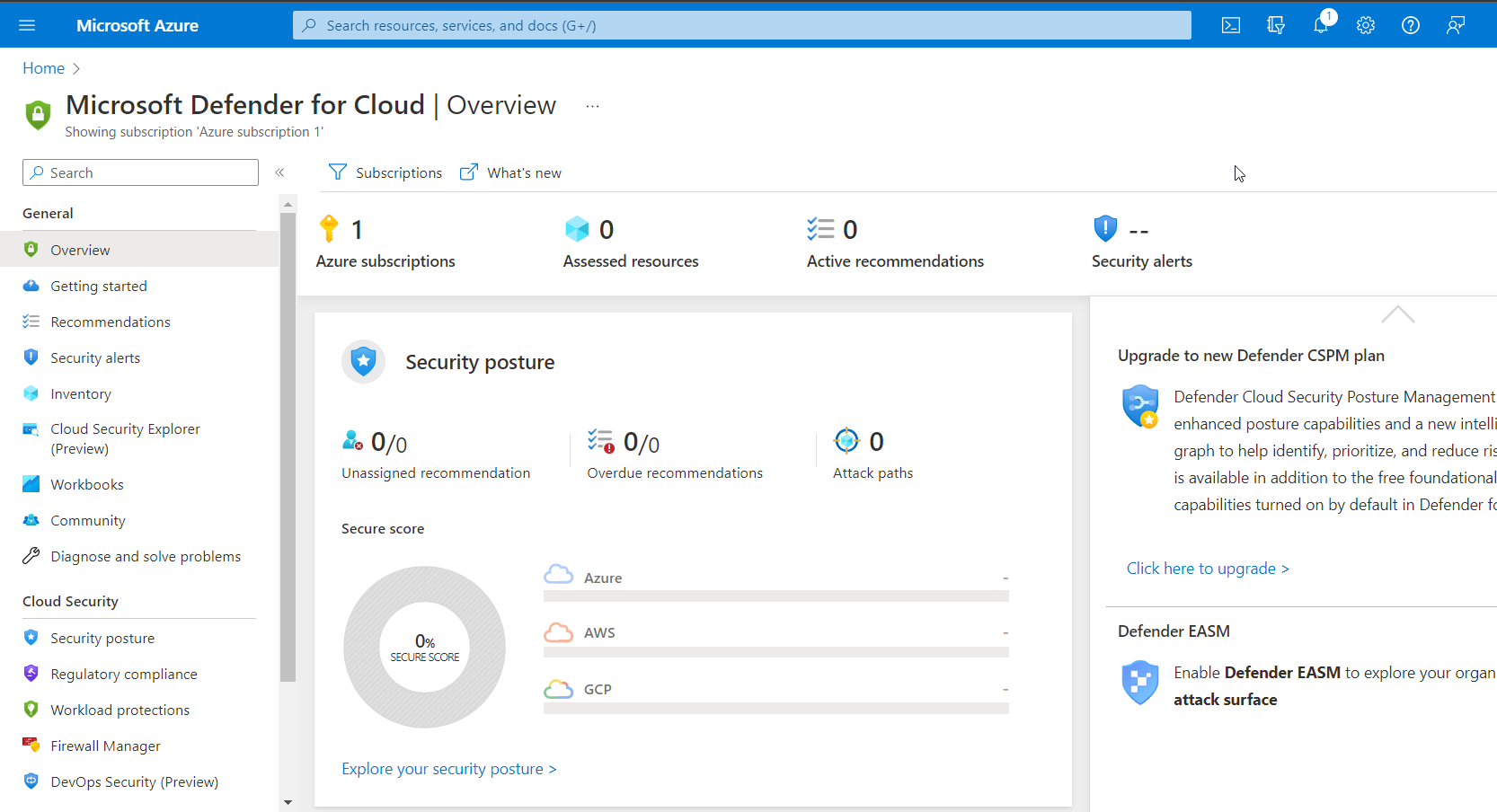This screenshot has width=1497, height=812.
Task: Click the GCP cloud icon in Secure score
Action: [558, 689]
